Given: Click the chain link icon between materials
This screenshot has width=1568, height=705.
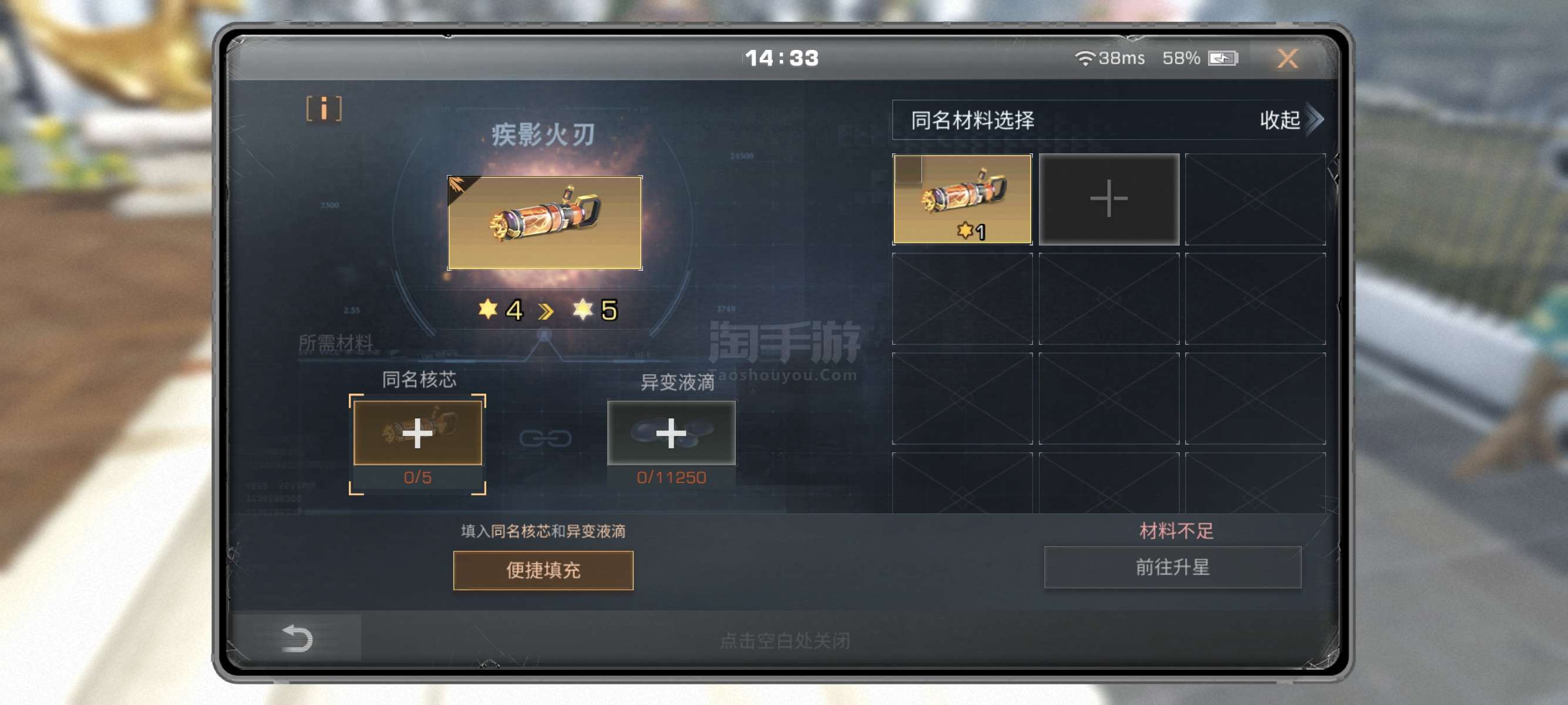Looking at the screenshot, I should coord(545,438).
